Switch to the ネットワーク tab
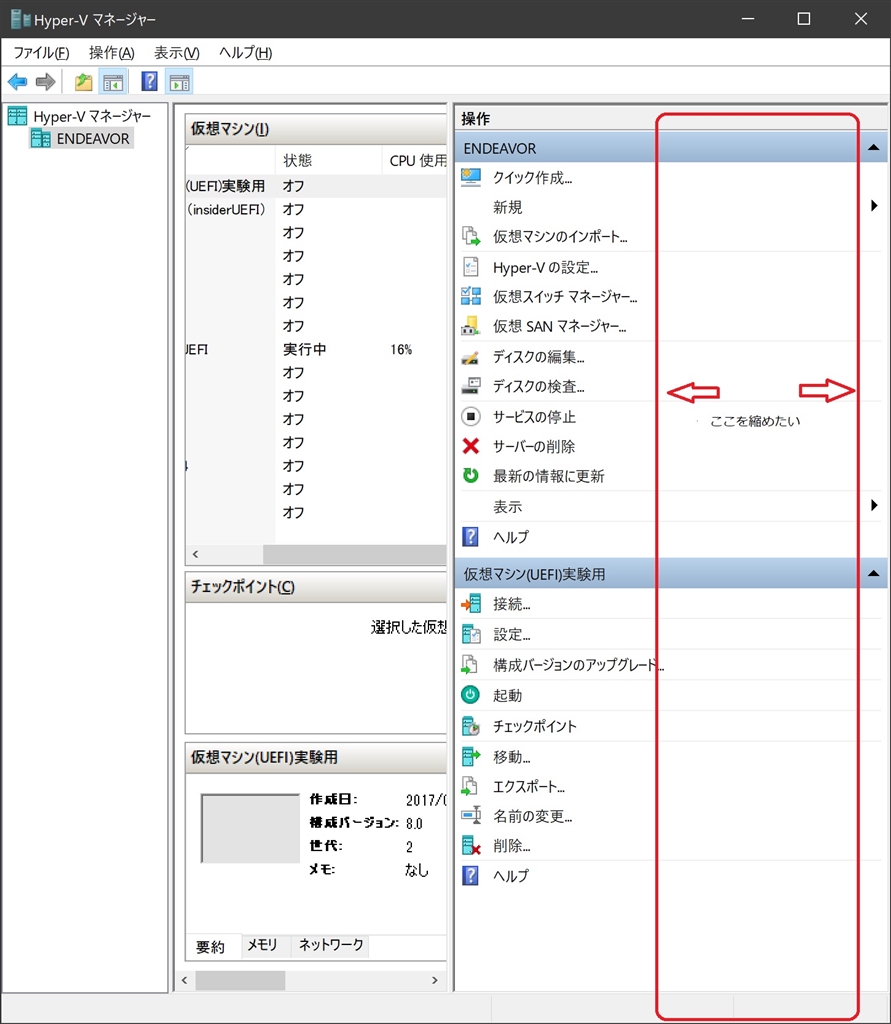Screen dimensions: 891x1024 (x=331, y=945)
